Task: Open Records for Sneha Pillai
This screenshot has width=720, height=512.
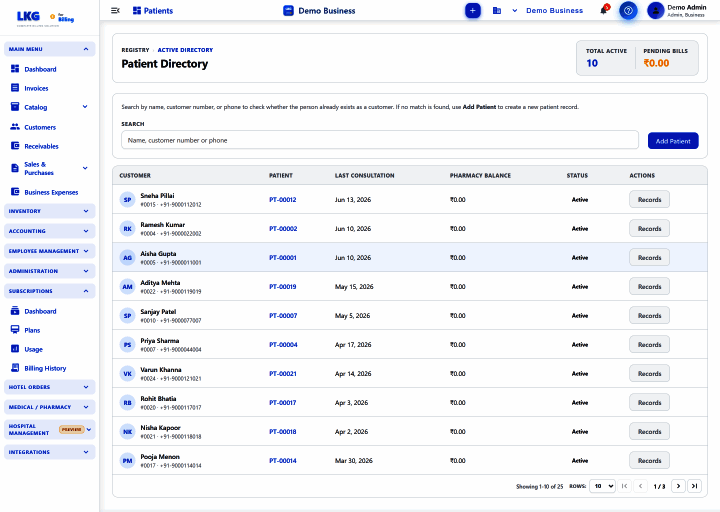Action: pyautogui.click(x=649, y=200)
